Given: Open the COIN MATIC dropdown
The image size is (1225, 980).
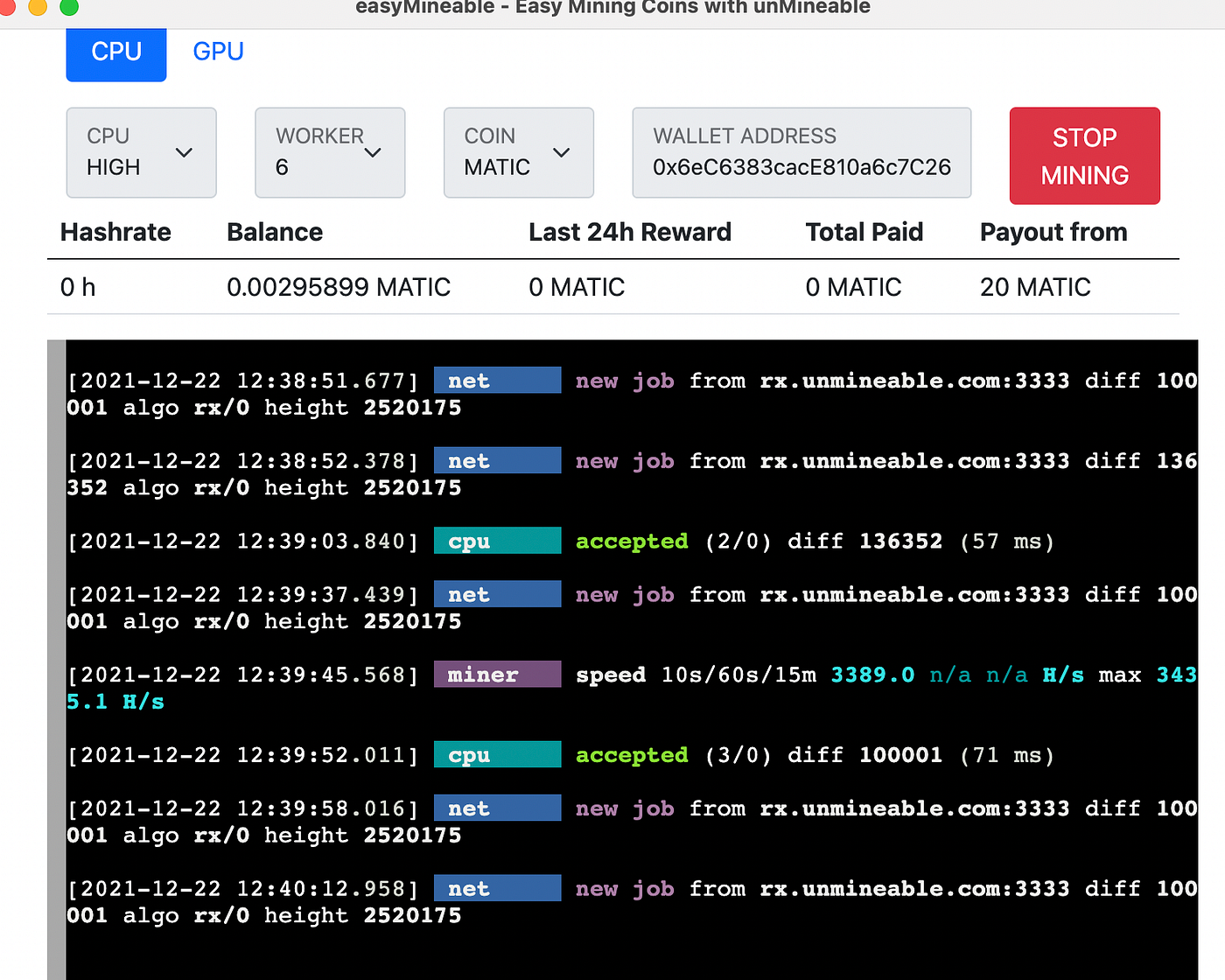Looking at the screenshot, I should pos(519,152).
